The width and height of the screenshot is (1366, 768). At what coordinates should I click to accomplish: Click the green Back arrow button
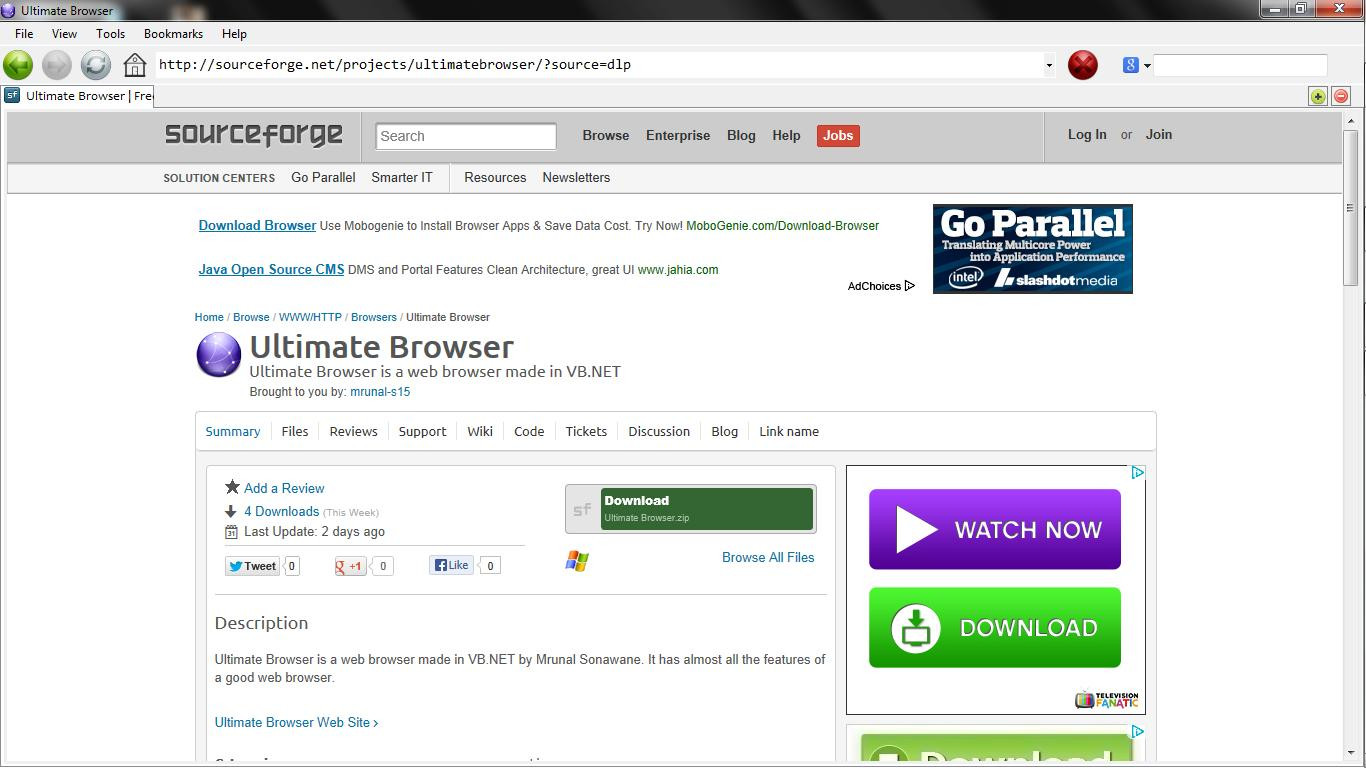point(18,65)
